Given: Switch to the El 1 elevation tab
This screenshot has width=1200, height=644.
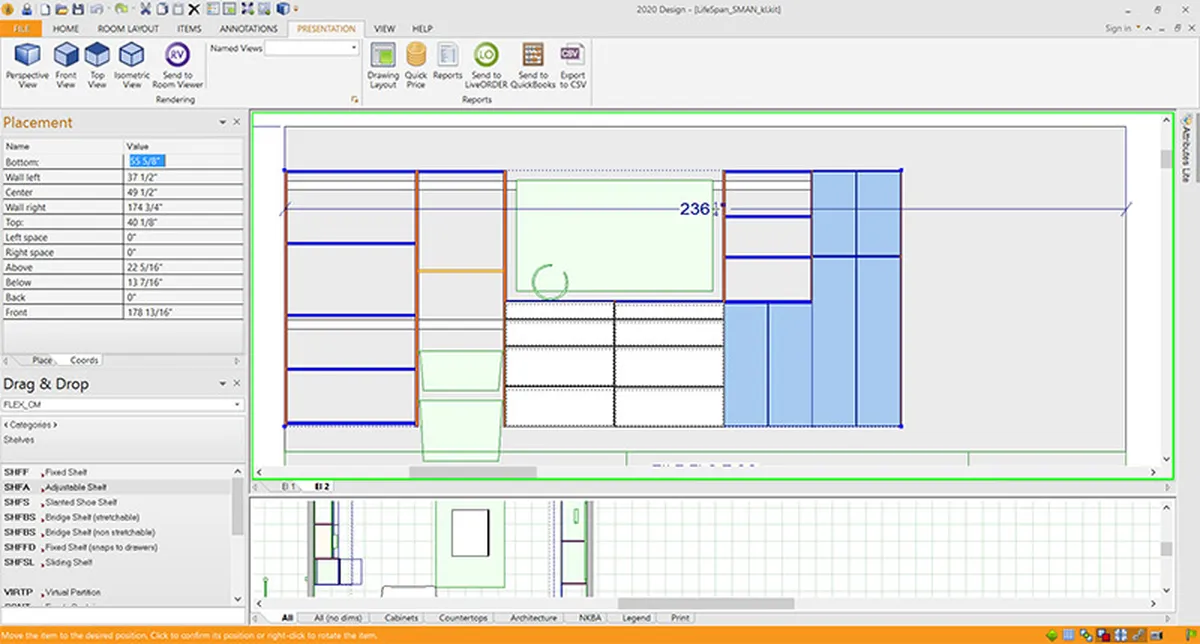Looking at the screenshot, I should pos(289,486).
